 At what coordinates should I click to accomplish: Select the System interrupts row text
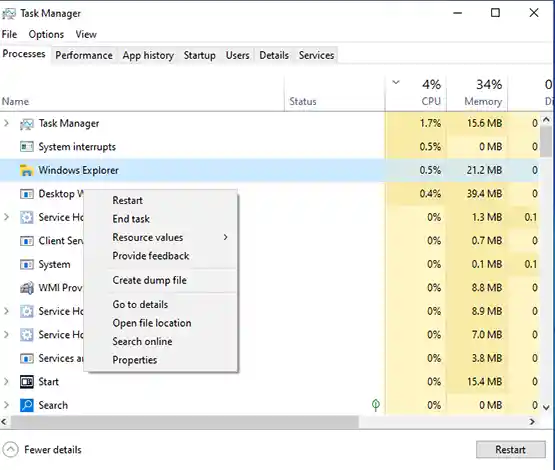click(x=77, y=147)
